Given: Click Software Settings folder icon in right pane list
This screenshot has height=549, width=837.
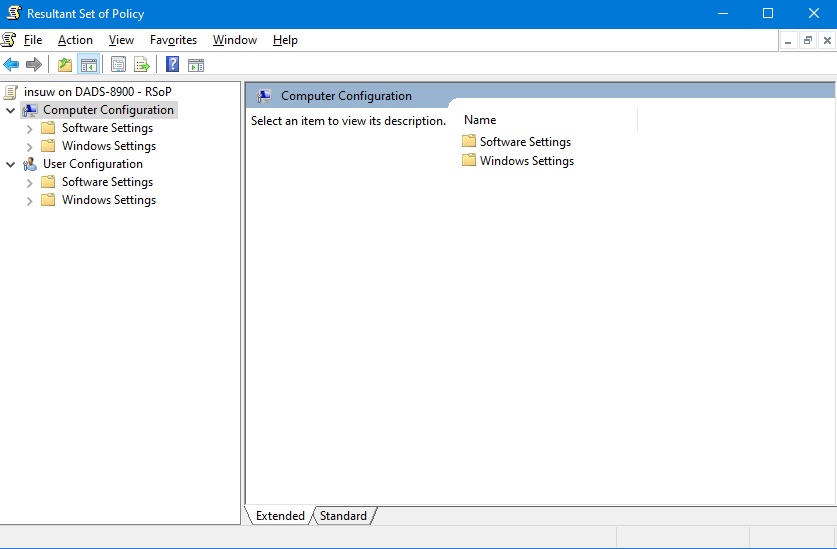Looking at the screenshot, I should [x=469, y=141].
